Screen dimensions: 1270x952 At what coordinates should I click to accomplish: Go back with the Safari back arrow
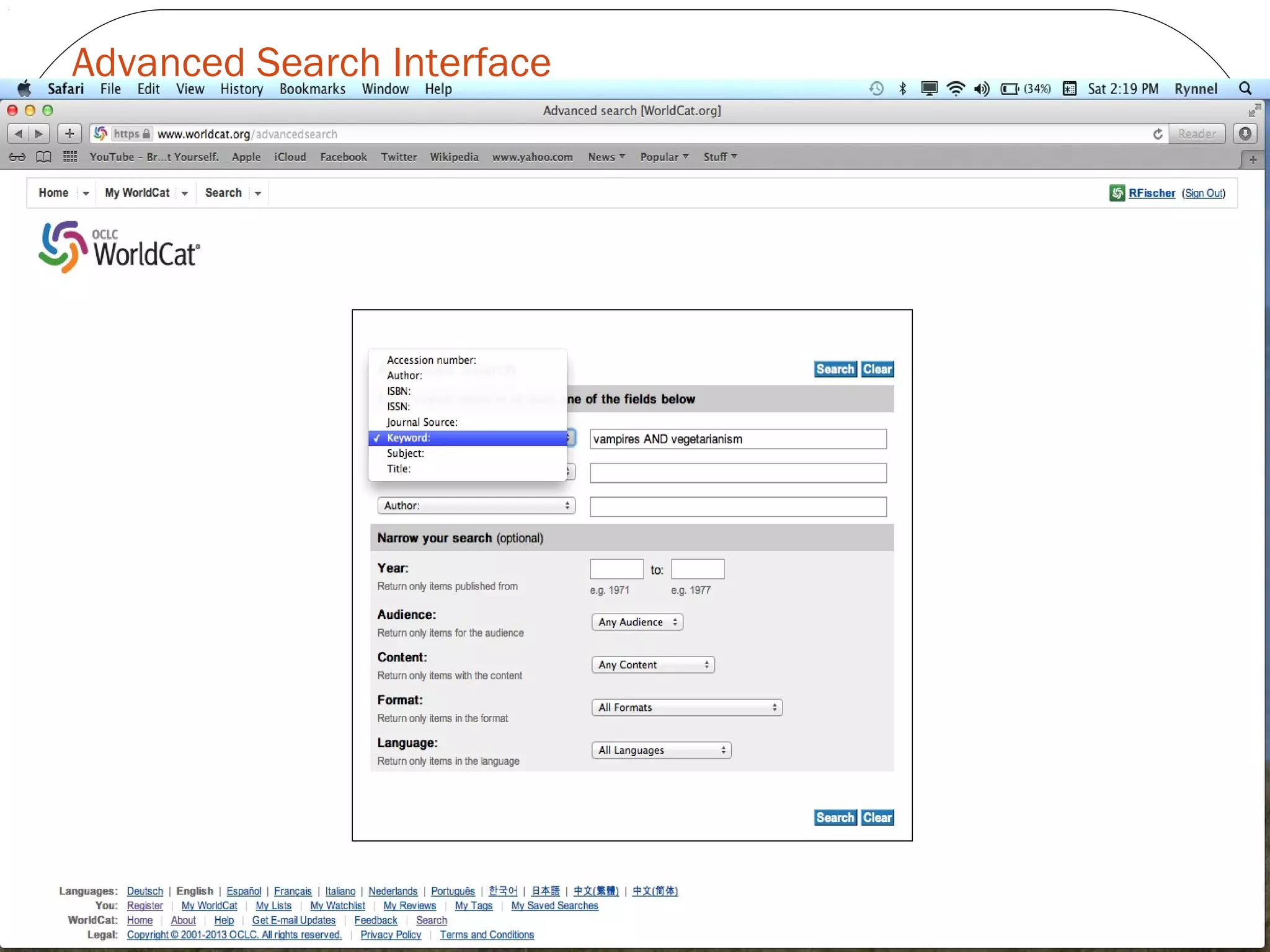[18, 134]
